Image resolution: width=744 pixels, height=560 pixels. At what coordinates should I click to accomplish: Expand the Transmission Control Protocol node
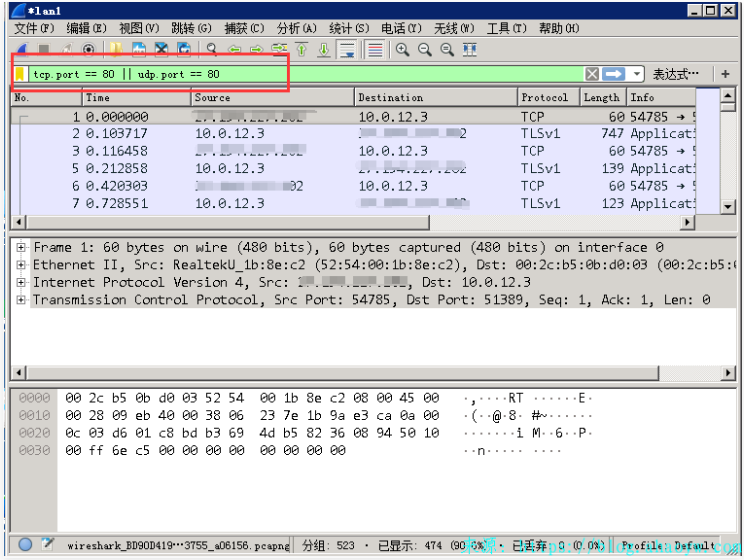pos(21,299)
